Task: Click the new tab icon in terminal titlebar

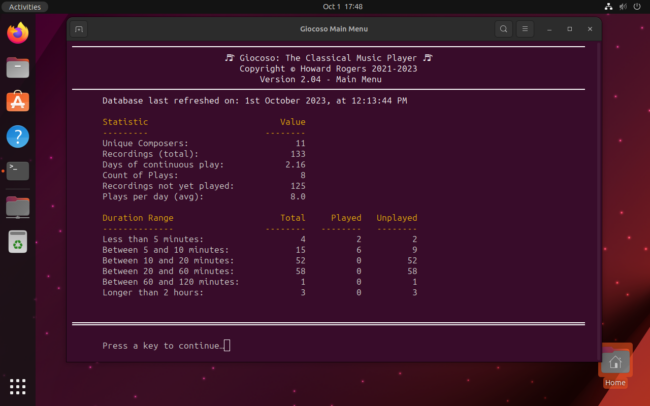Action: [x=79, y=29]
